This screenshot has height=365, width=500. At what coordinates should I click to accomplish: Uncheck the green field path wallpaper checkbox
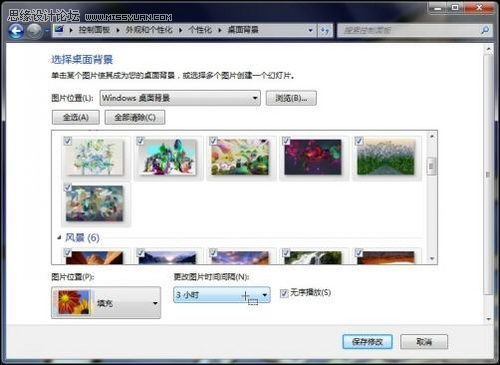point(359,141)
